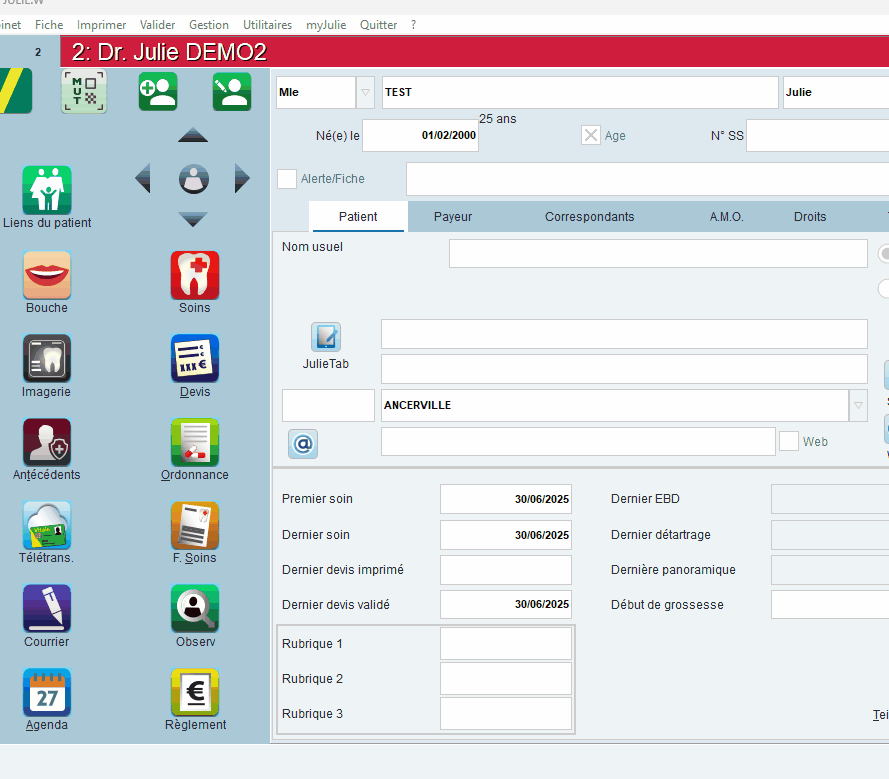
Task: Open the Imprimer menu
Action: click(101, 25)
